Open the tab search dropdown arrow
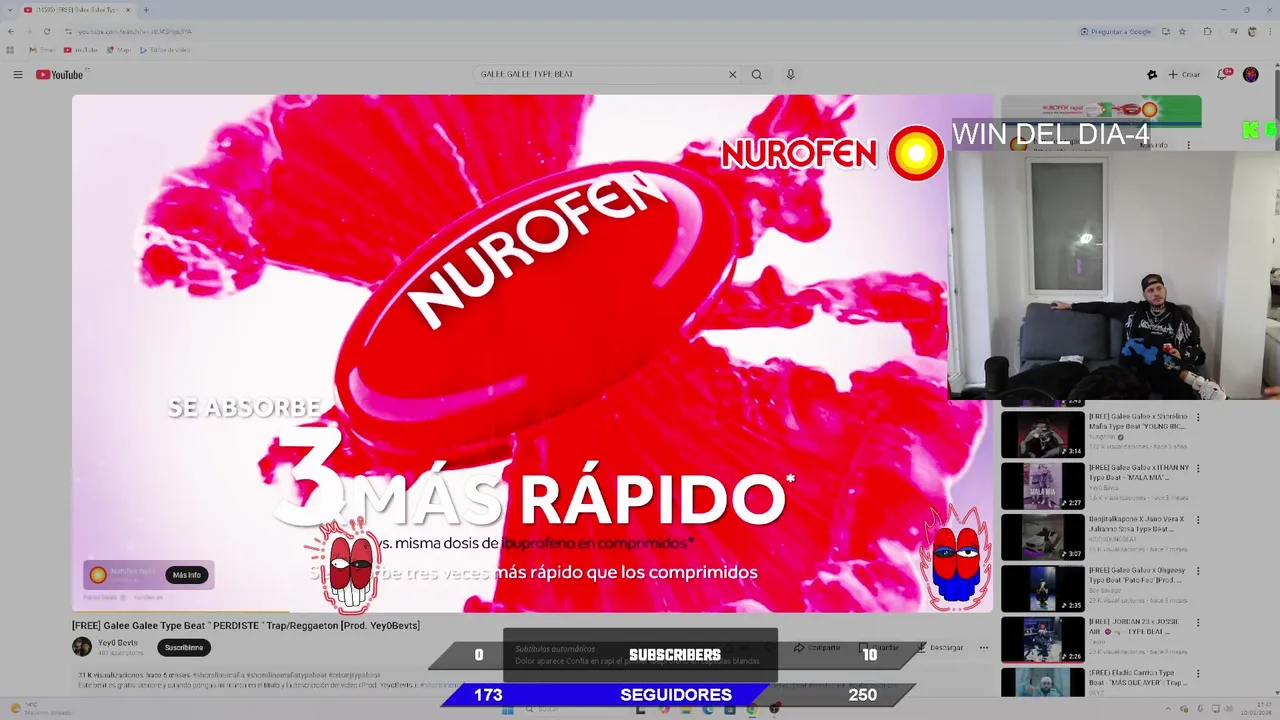Viewport: 1280px width, 720px height. [9, 10]
